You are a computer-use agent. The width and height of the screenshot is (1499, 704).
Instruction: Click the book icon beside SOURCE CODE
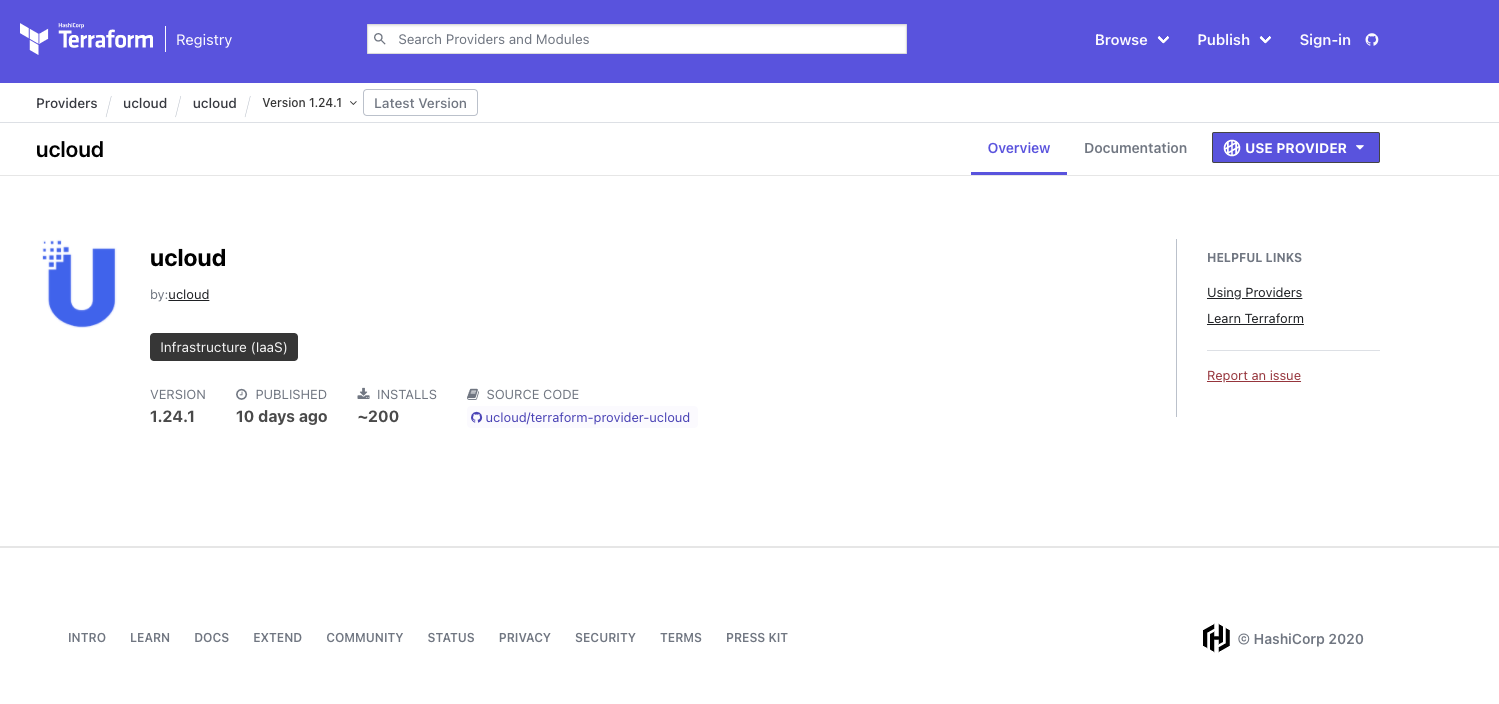(473, 395)
